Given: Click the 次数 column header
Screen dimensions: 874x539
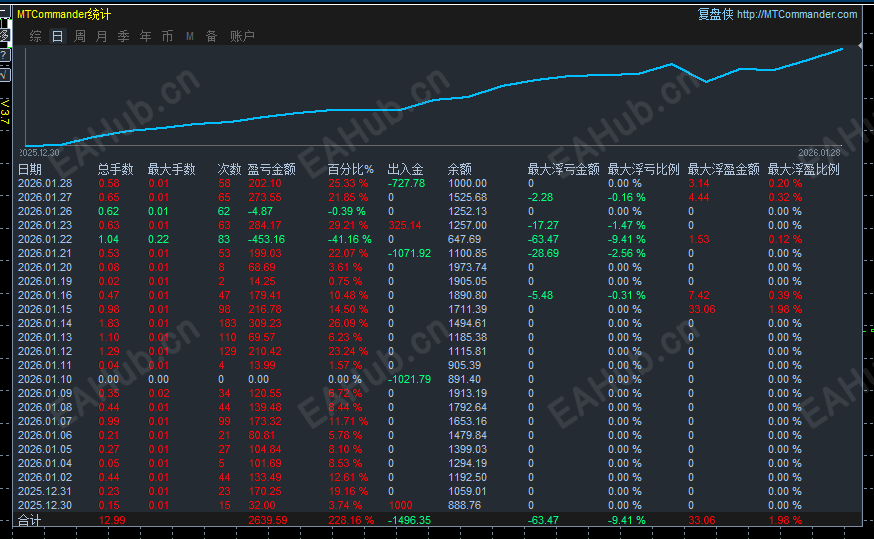Looking at the screenshot, I should pyautogui.click(x=229, y=169).
